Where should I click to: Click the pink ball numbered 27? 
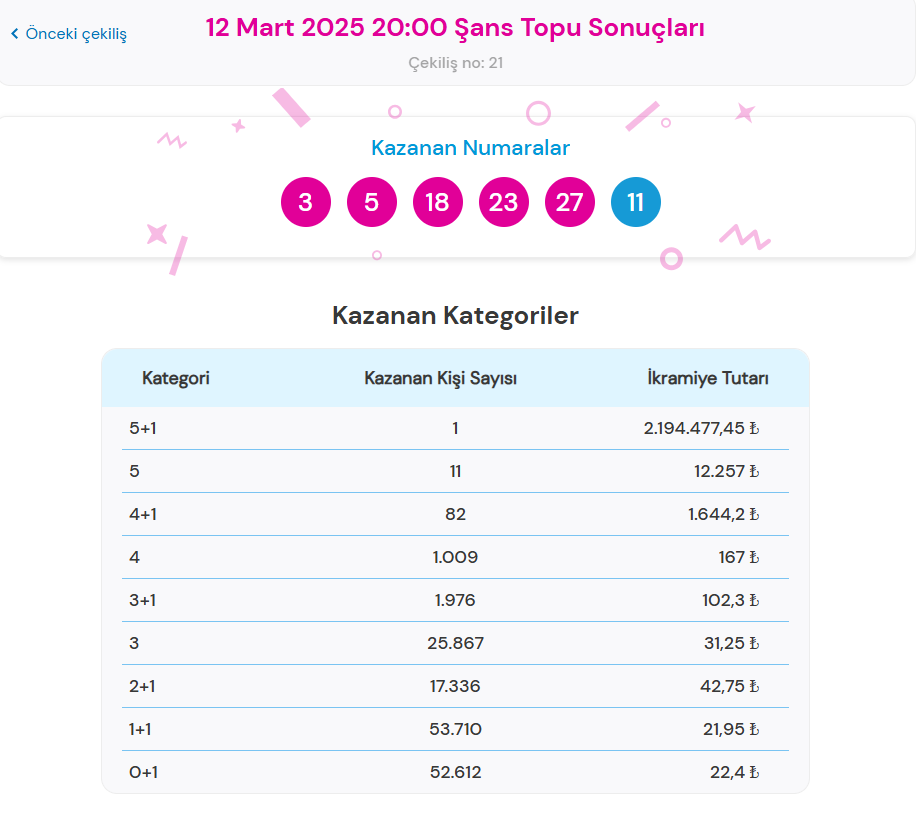pos(570,203)
